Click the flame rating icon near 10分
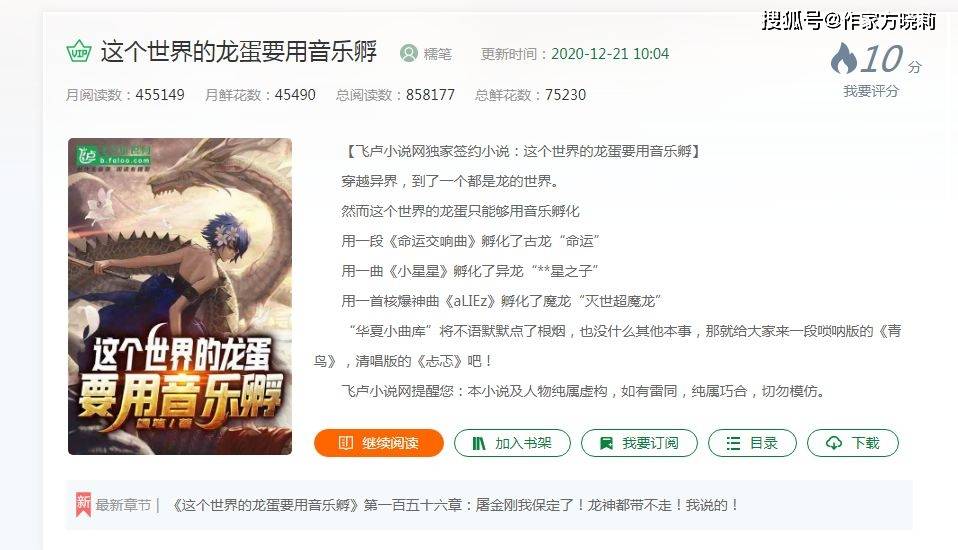The height and width of the screenshot is (550, 958). coord(844,58)
